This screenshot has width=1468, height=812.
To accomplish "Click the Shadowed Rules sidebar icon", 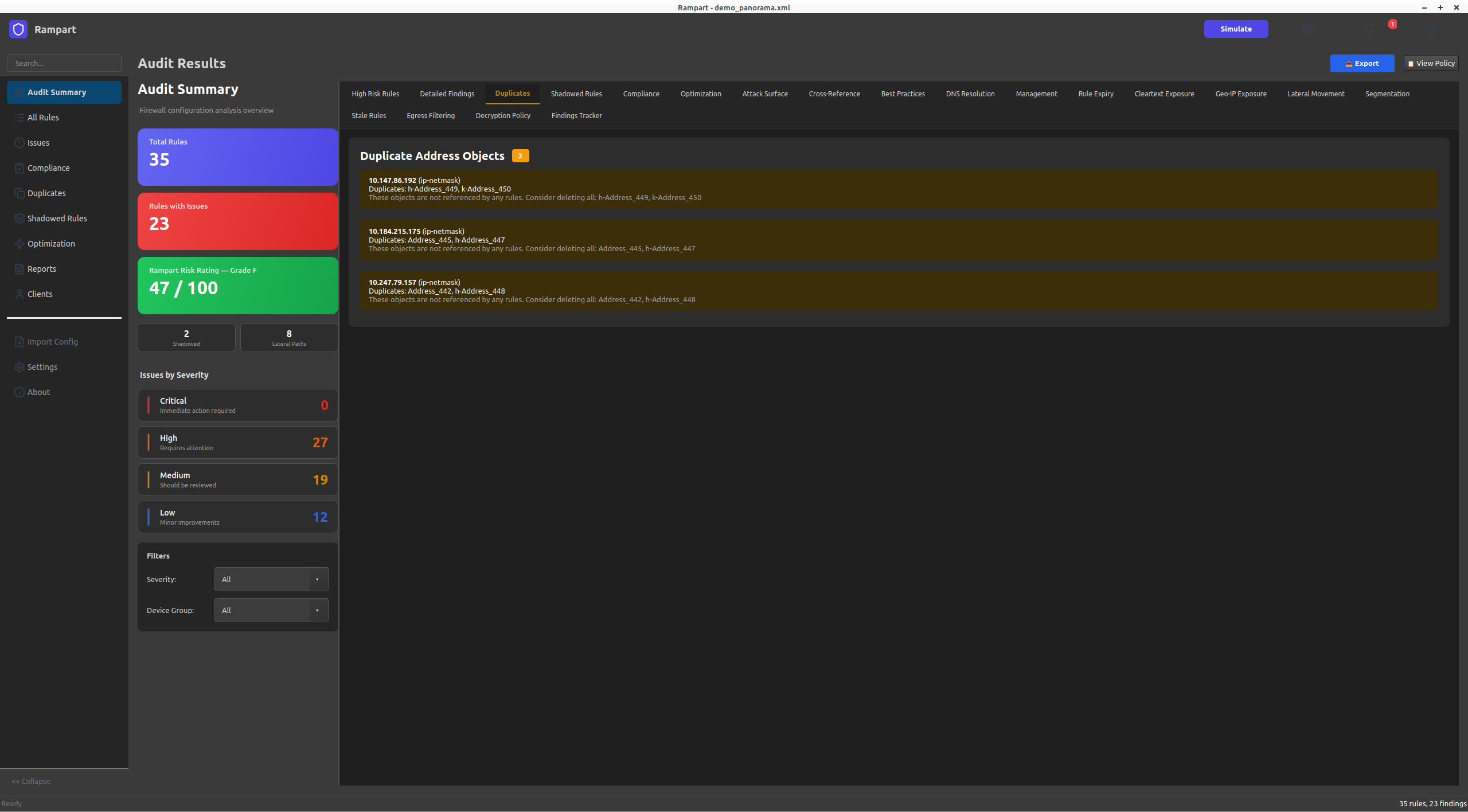I will click(x=19, y=218).
